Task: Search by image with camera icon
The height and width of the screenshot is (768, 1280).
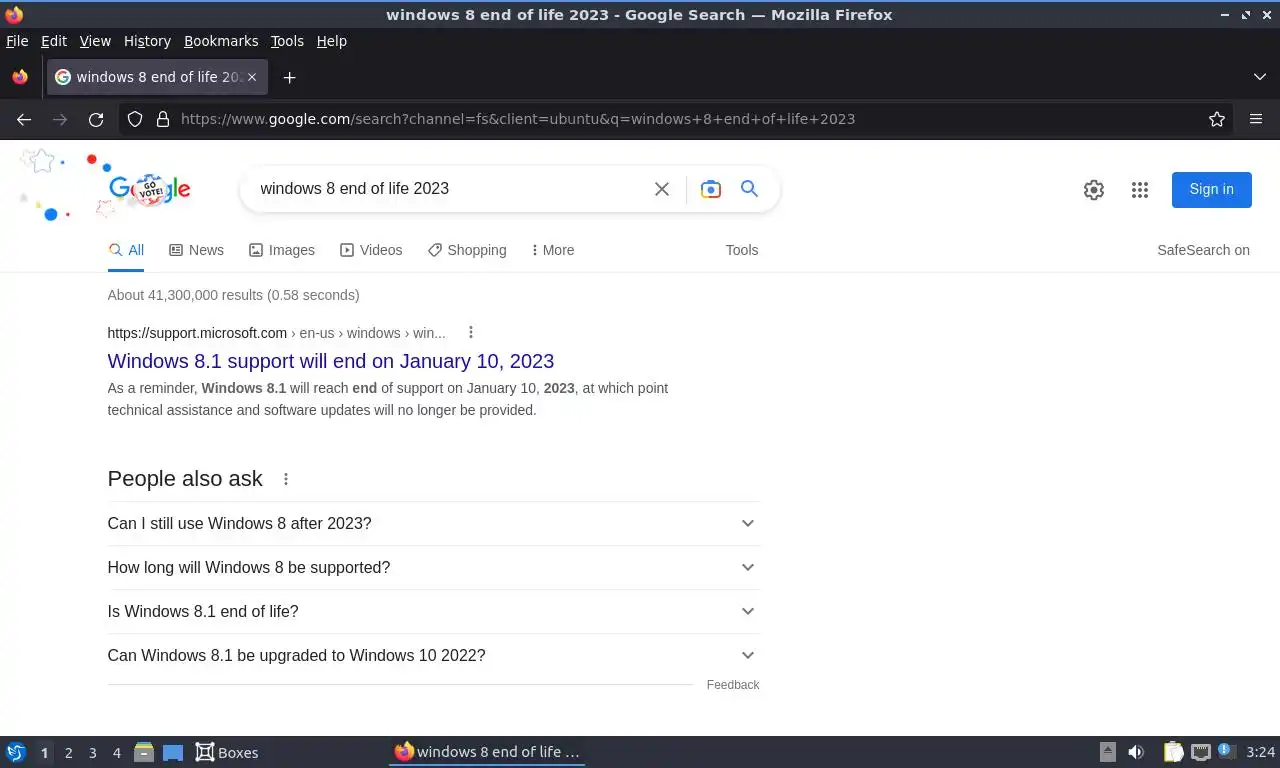Action: coord(711,189)
